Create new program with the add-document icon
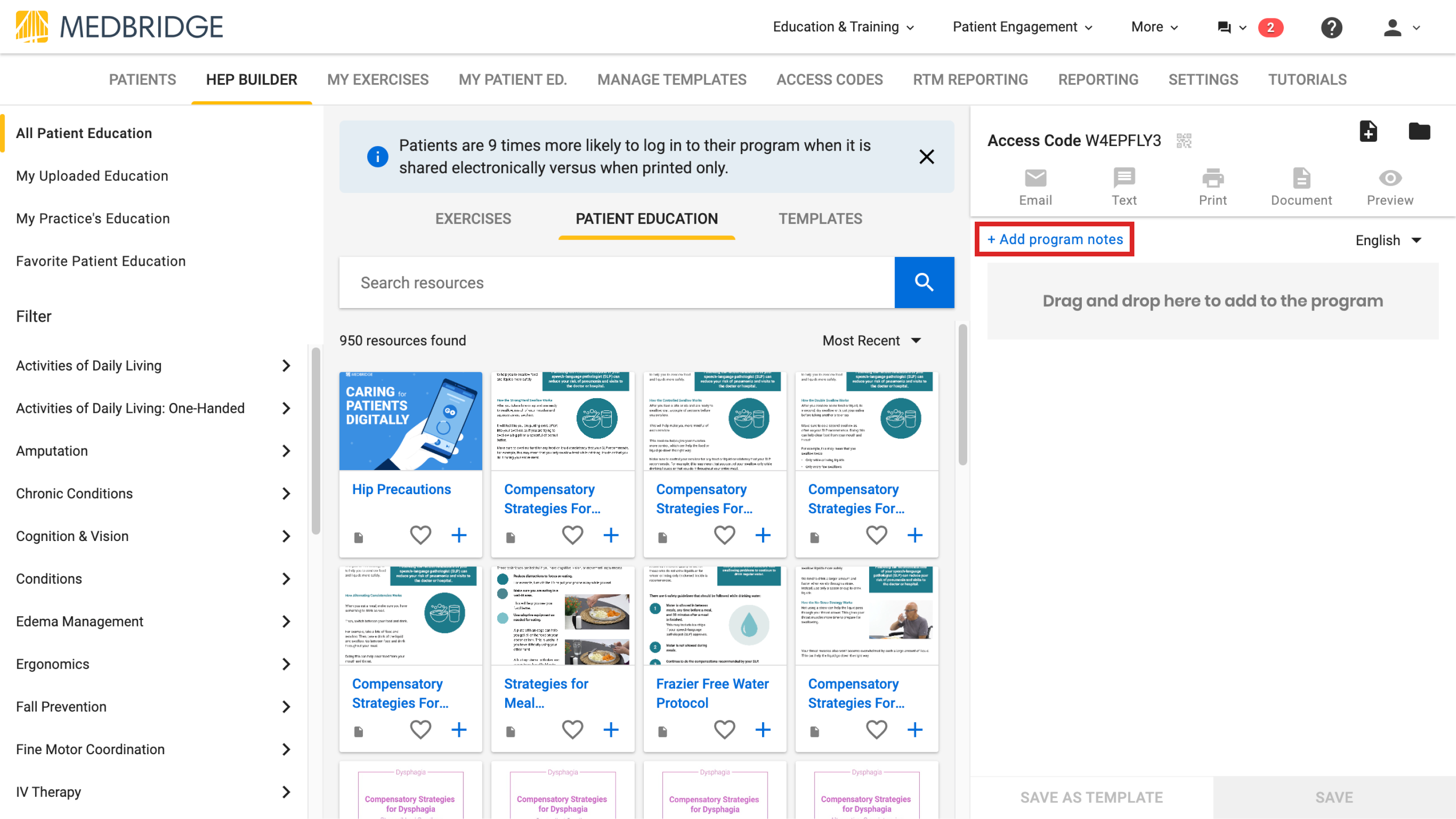The width and height of the screenshot is (1456, 819). (x=1368, y=131)
